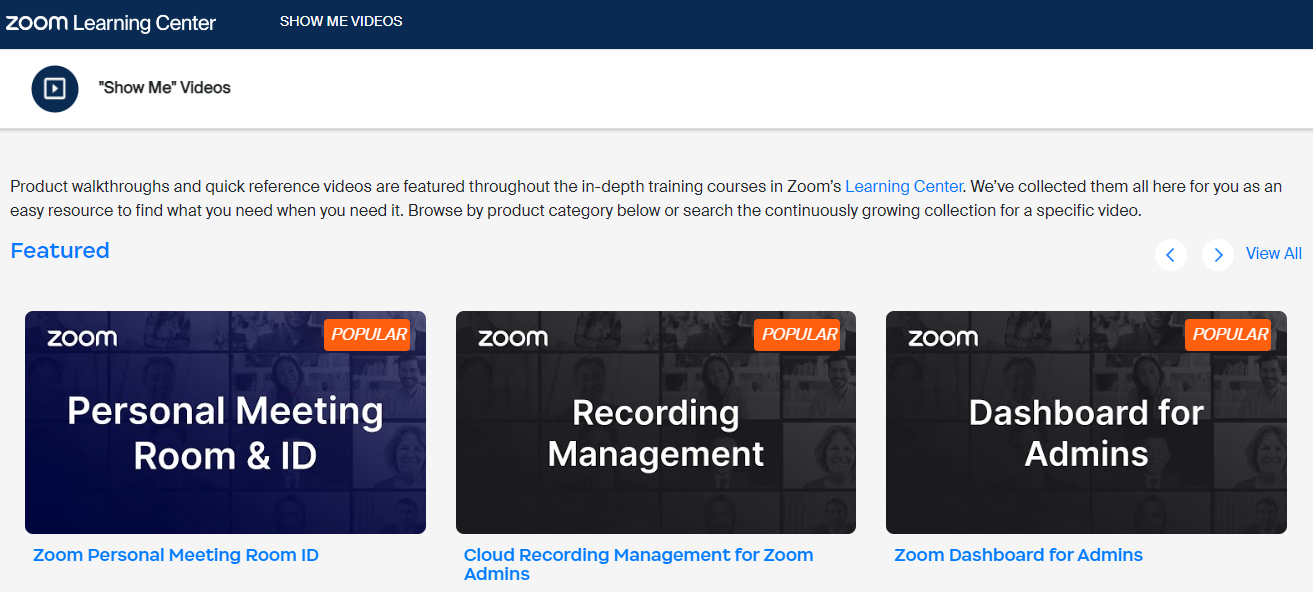Open Zoom Personal Meeting Room ID link
The width and height of the screenshot is (1313, 592).
point(176,555)
